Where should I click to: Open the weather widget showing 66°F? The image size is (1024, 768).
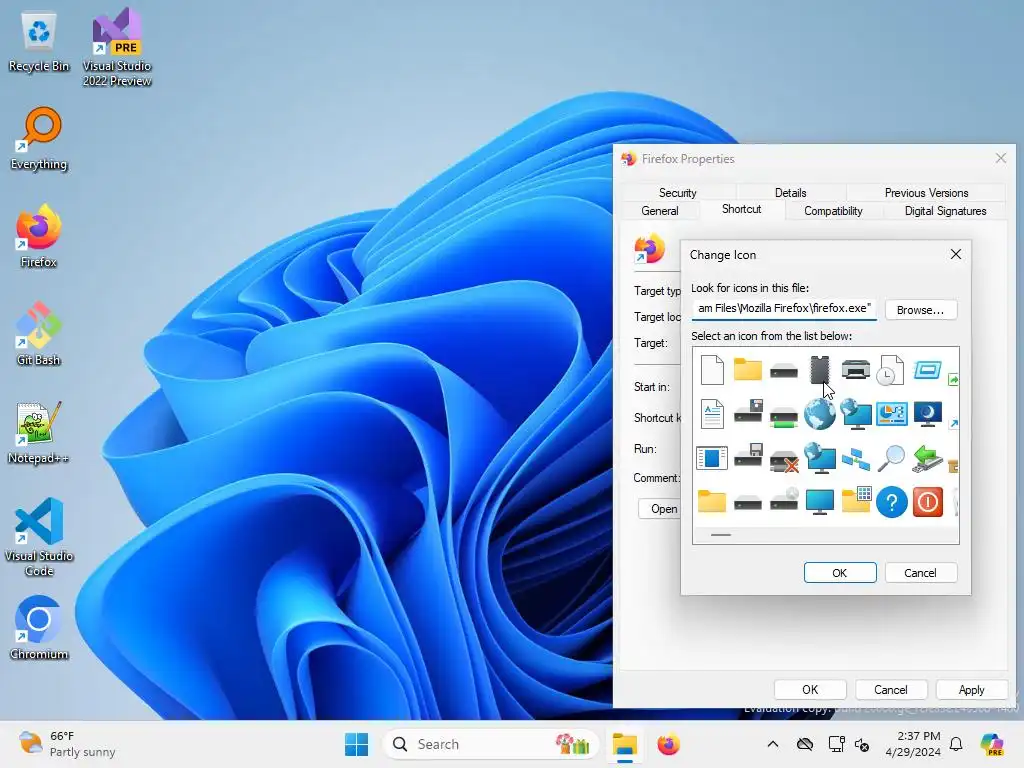tap(67, 744)
